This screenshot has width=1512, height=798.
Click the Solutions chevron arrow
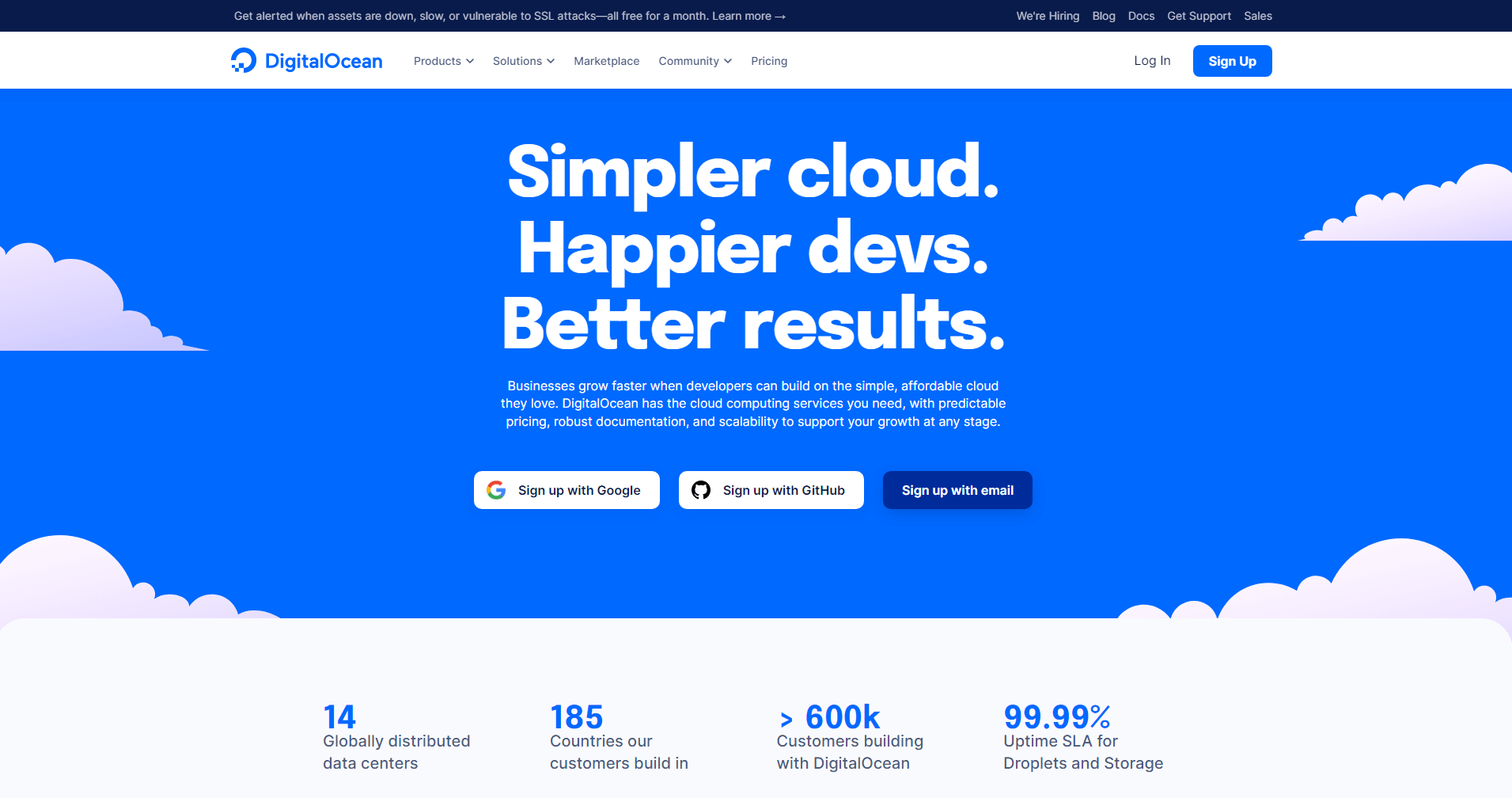[x=551, y=61]
